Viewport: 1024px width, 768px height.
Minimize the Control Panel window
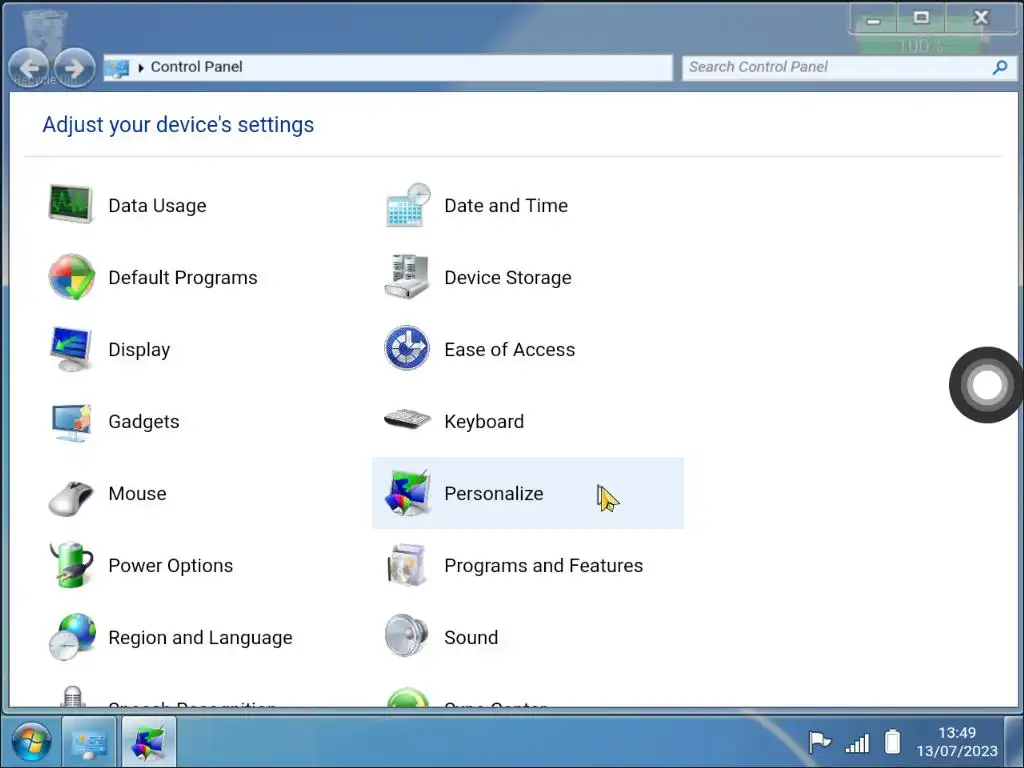click(x=873, y=18)
